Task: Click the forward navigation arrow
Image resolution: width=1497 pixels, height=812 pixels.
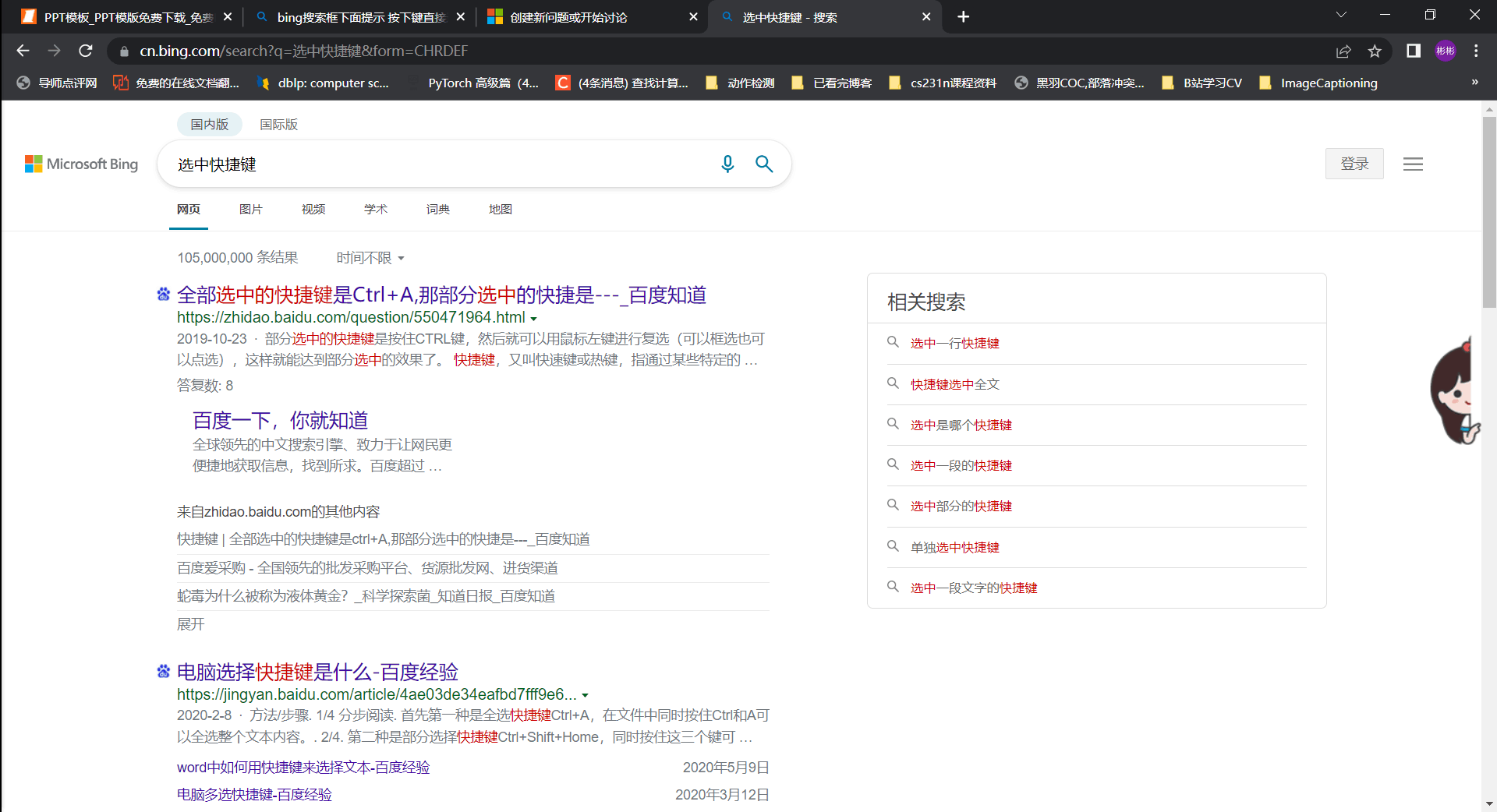Action: point(54,51)
